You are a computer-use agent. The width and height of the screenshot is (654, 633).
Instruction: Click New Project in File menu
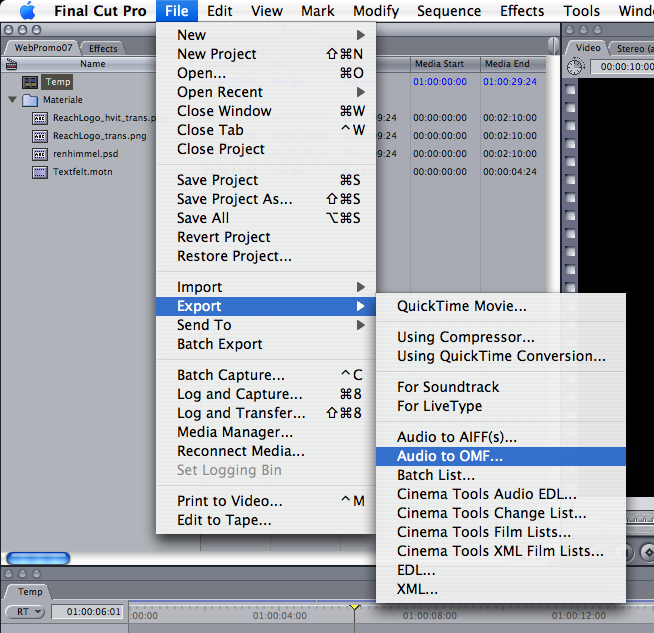click(266, 54)
